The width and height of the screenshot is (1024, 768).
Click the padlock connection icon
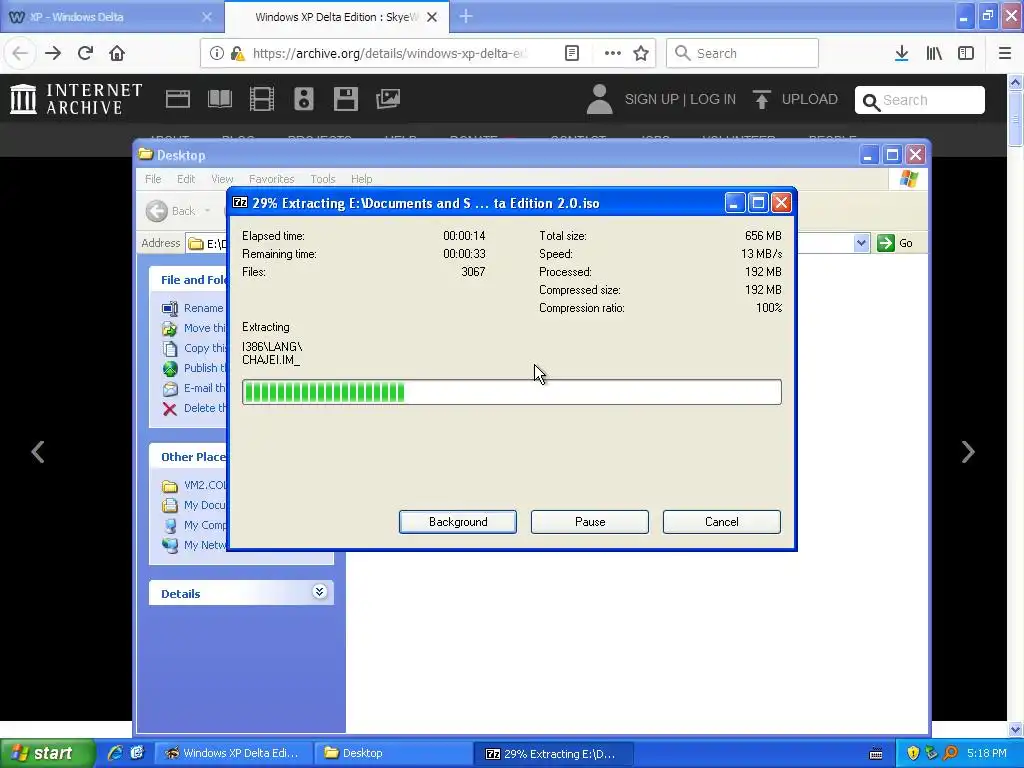click(238, 53)
